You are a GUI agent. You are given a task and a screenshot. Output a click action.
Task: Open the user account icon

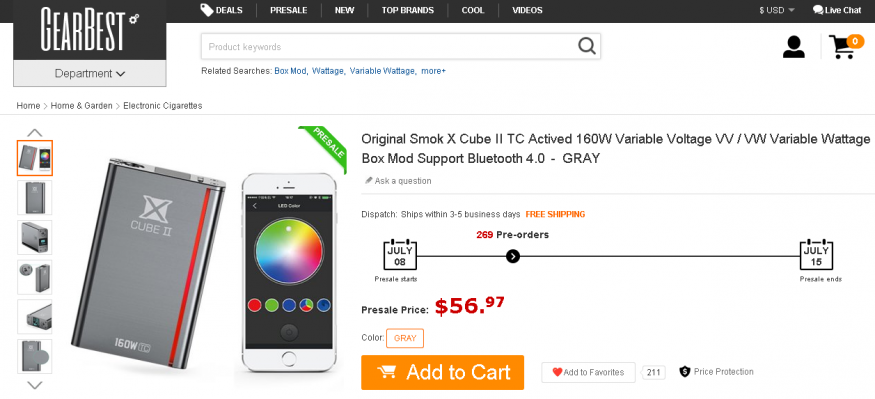pos(794,47)
